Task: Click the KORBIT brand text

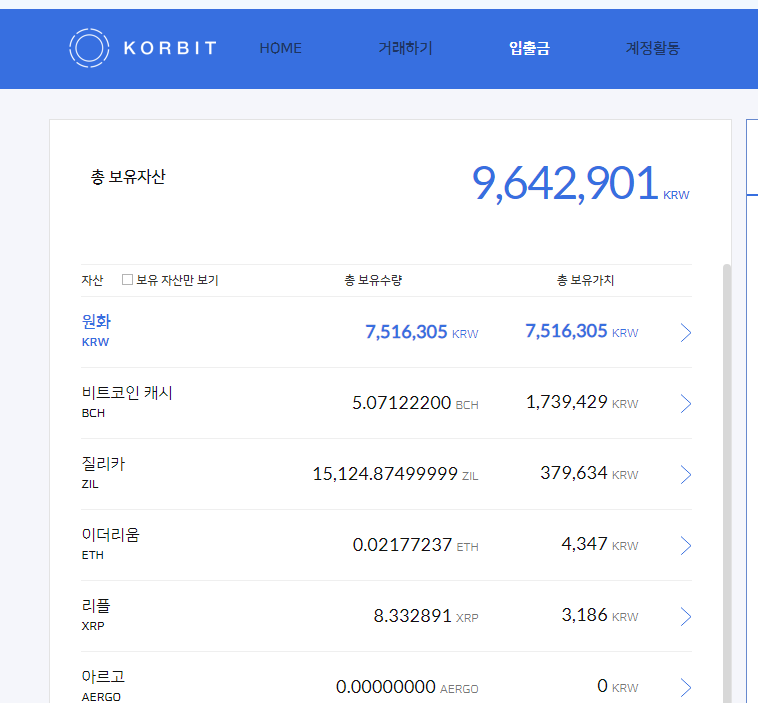Action: tap(170, 48)
